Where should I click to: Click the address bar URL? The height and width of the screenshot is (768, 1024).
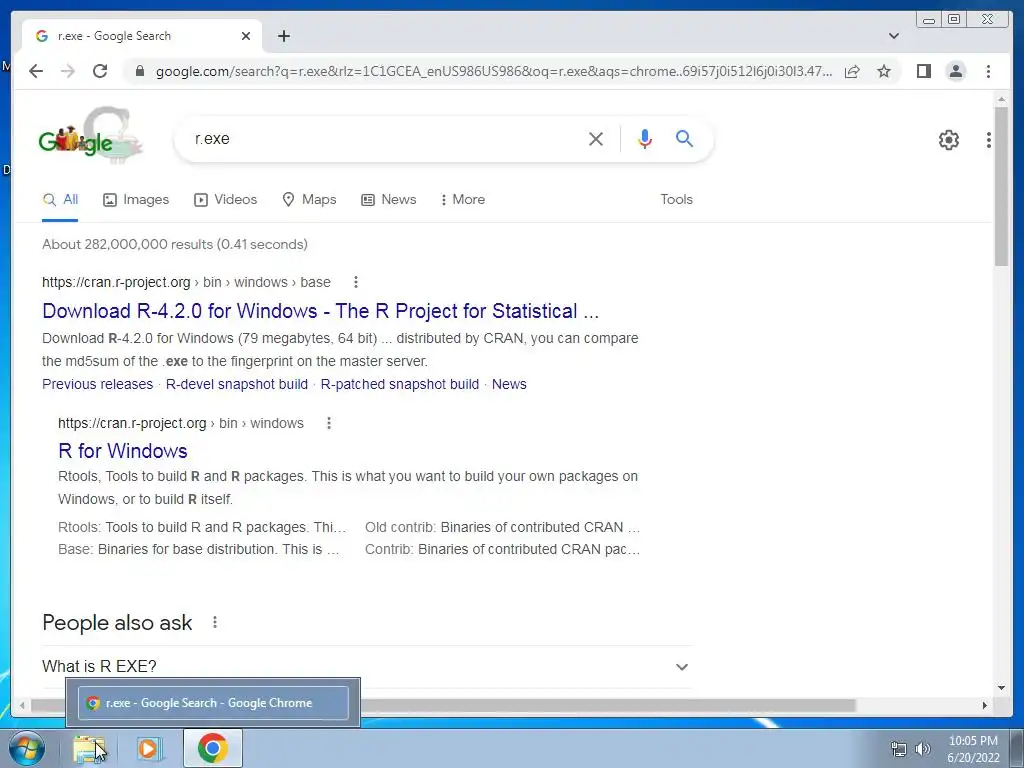(x=494, y=71)
